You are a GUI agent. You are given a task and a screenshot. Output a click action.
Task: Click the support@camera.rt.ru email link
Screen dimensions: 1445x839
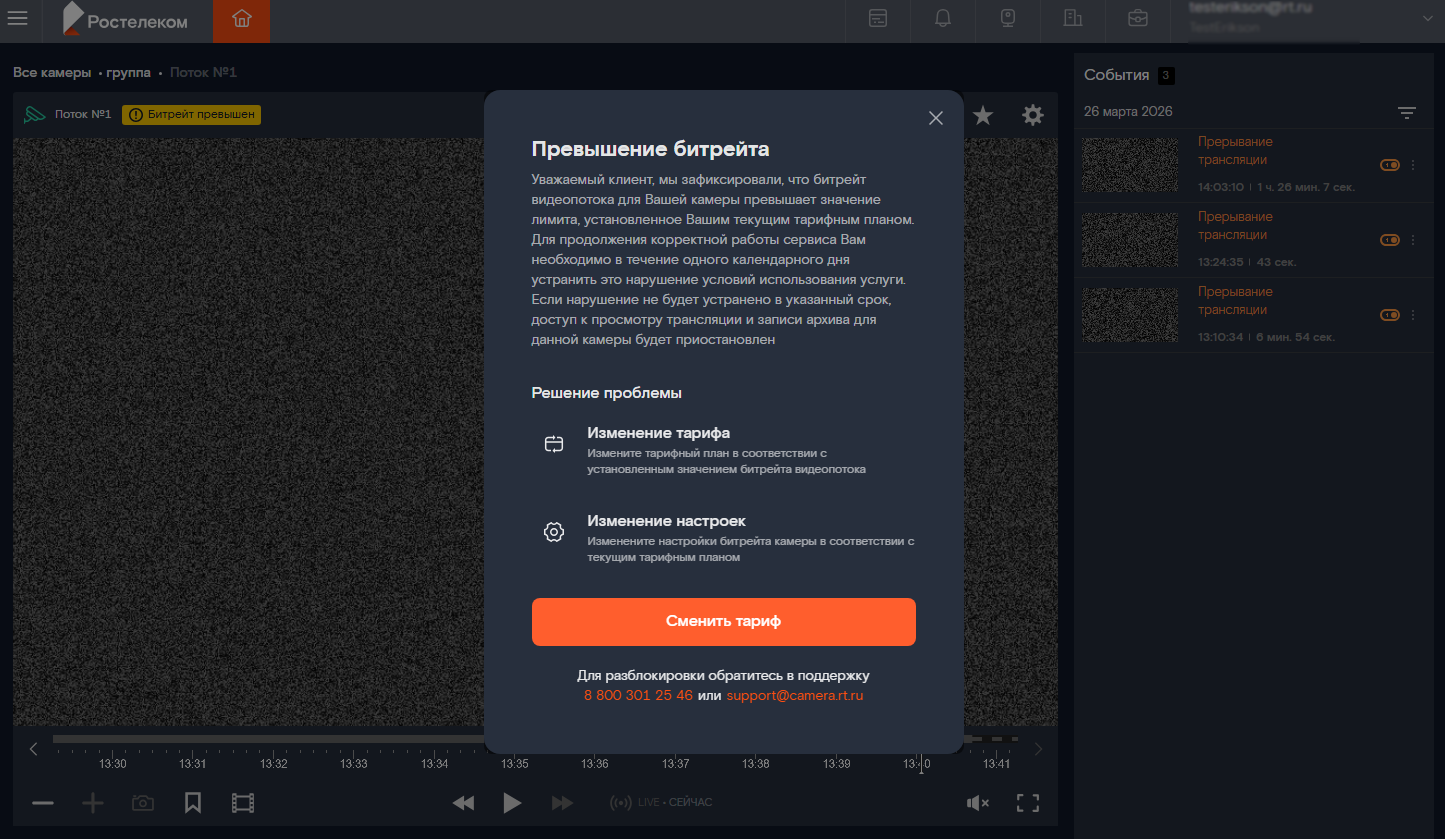tap(794, 695)
